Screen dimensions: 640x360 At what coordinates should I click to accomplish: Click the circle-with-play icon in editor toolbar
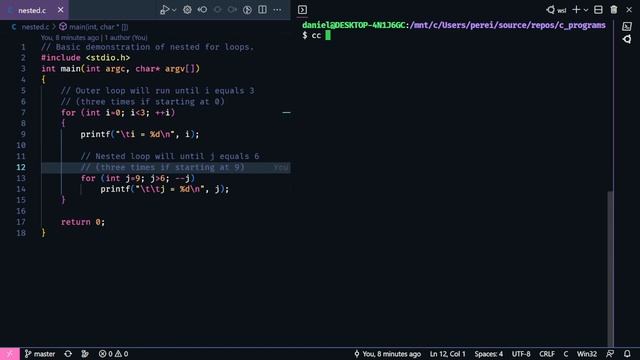pyautogui.click(x=247, y=10)
